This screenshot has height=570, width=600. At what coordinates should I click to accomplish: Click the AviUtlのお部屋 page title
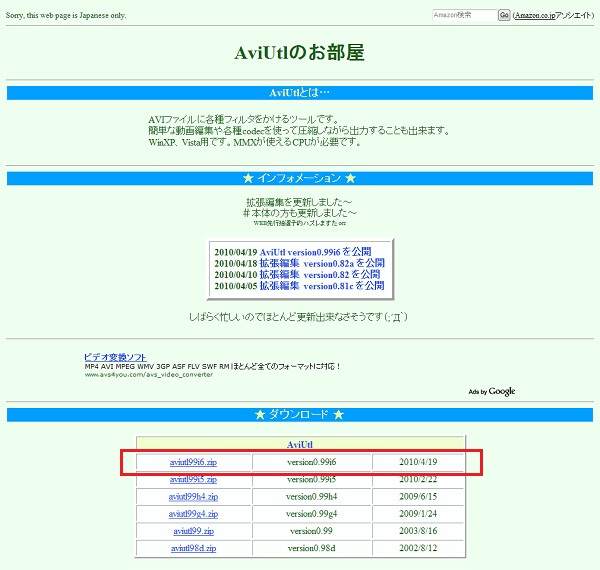300,52
